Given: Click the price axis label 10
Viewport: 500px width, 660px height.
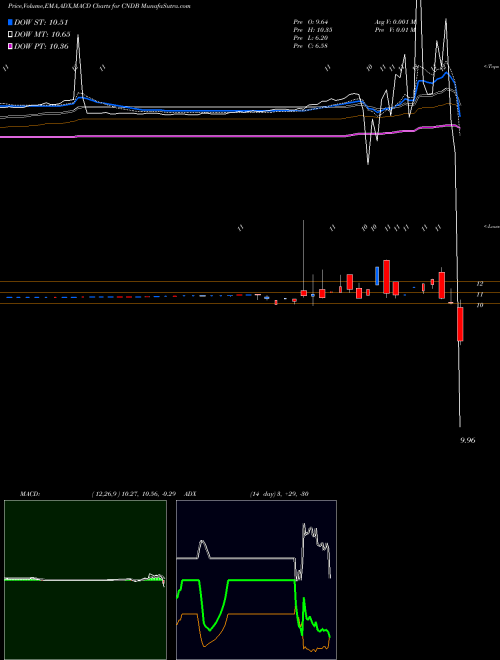Looking at the screenshot, I should coord(480,306).
